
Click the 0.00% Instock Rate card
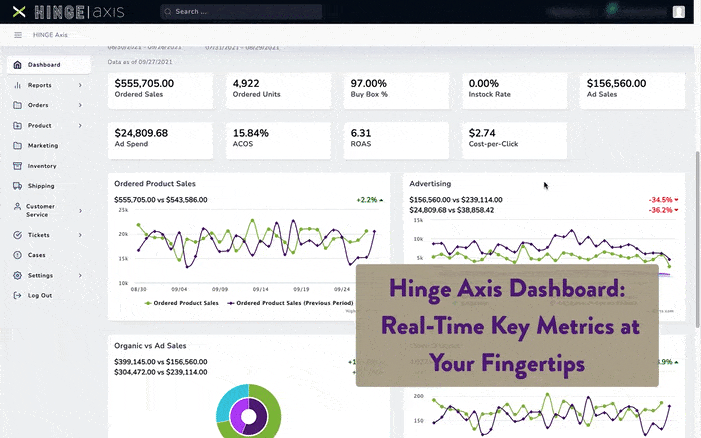[x=515, y=91]
